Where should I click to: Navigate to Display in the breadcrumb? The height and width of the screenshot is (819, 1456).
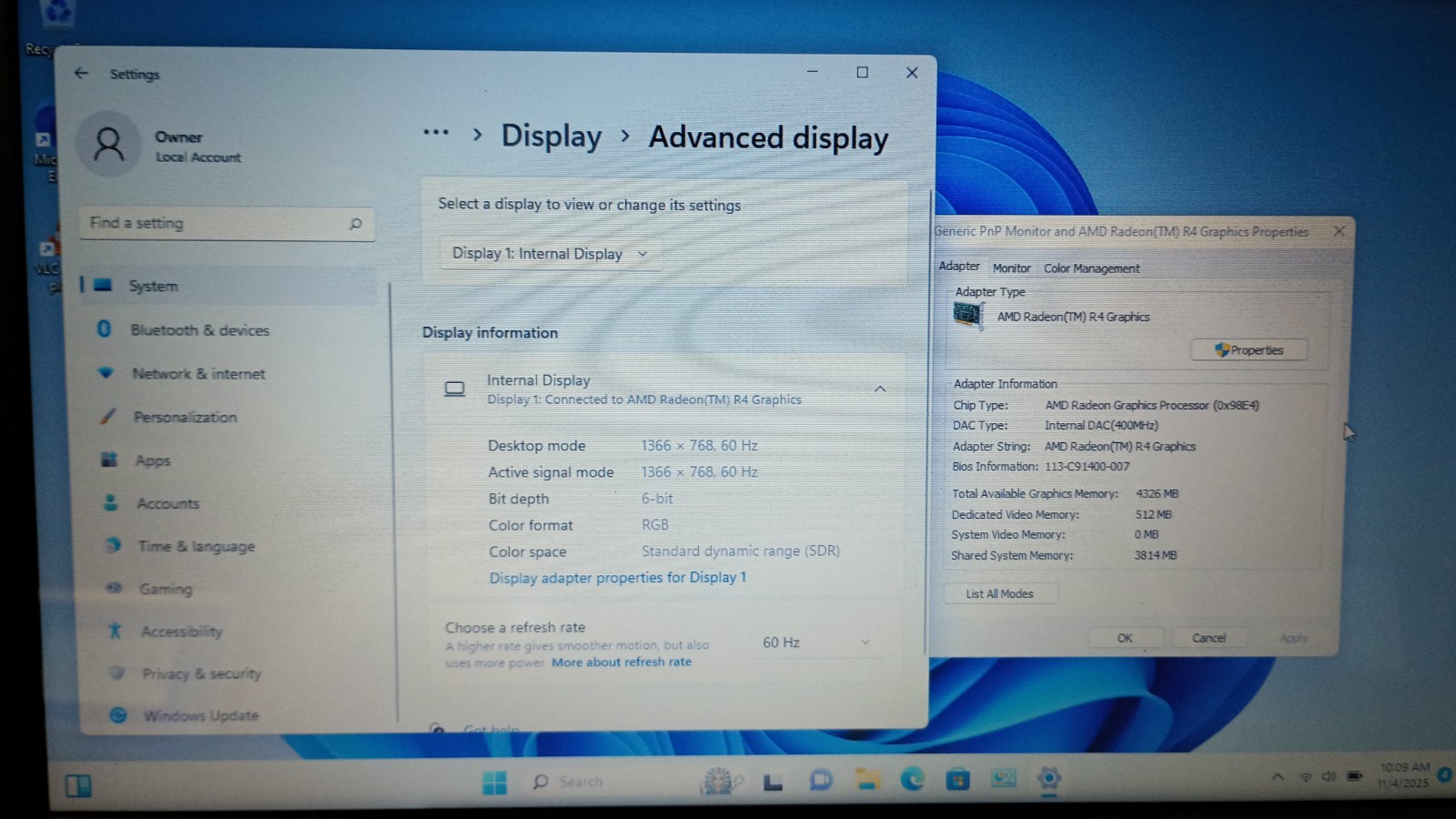[551, 136]
